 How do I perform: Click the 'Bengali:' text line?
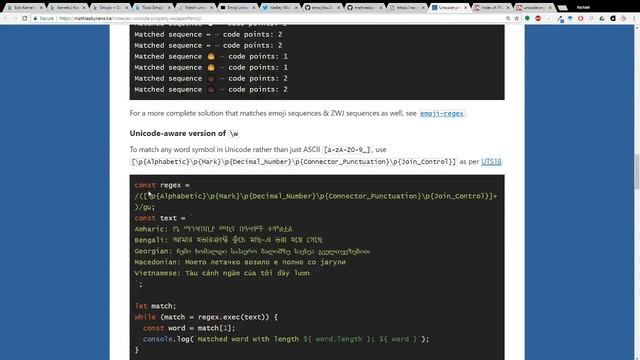click(229, 240)
